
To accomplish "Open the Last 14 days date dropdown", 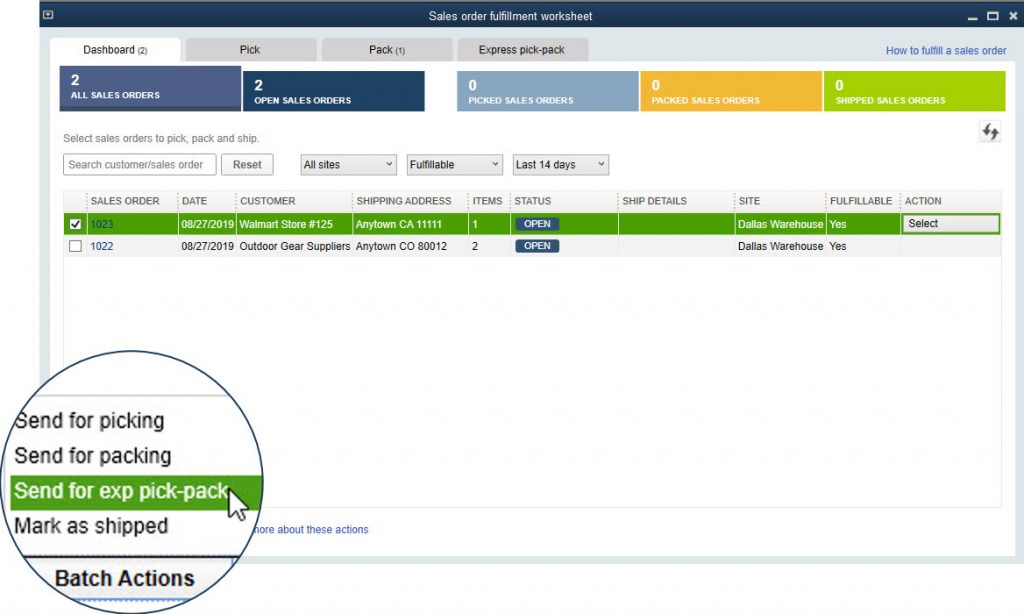I will [x=561, y=165].
